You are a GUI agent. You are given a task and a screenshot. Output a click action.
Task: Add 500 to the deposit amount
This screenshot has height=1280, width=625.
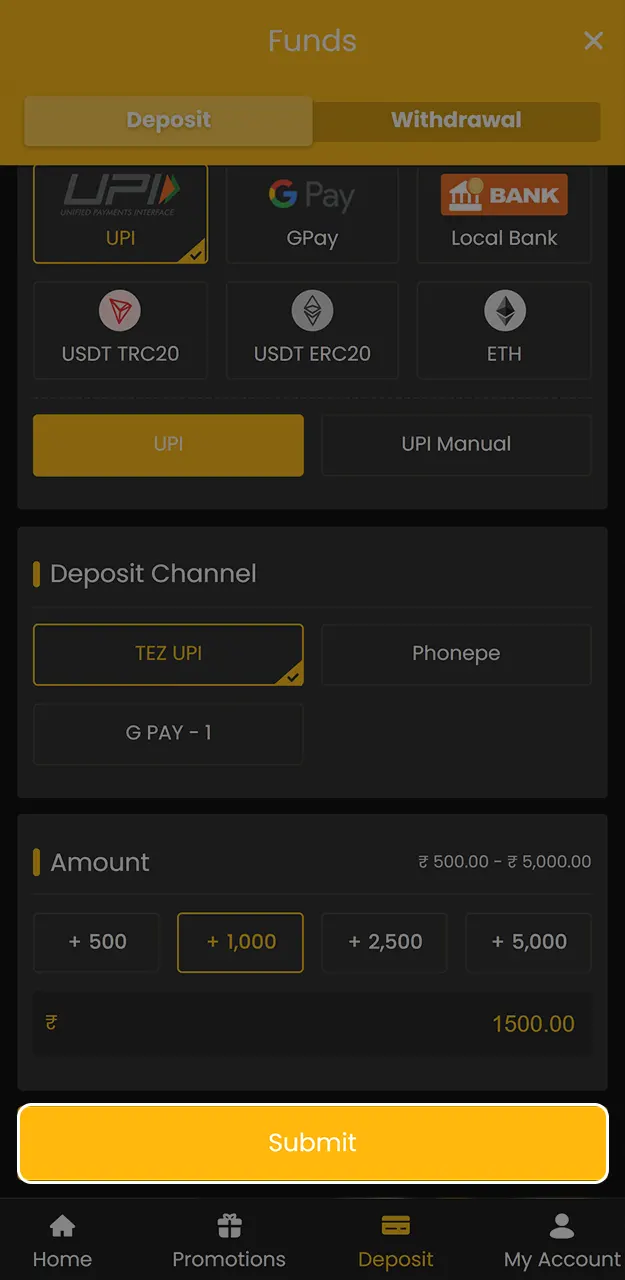click(96, 942)
